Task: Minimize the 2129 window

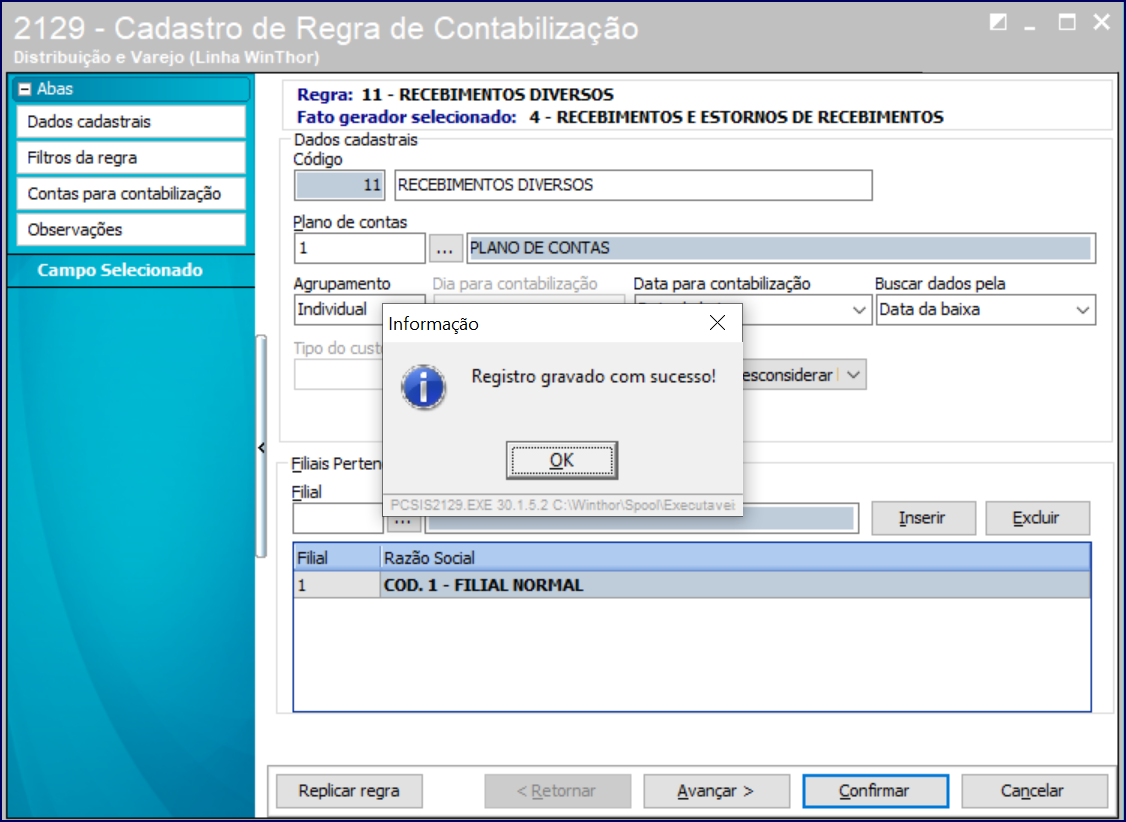Action: tap(1030, 26)
